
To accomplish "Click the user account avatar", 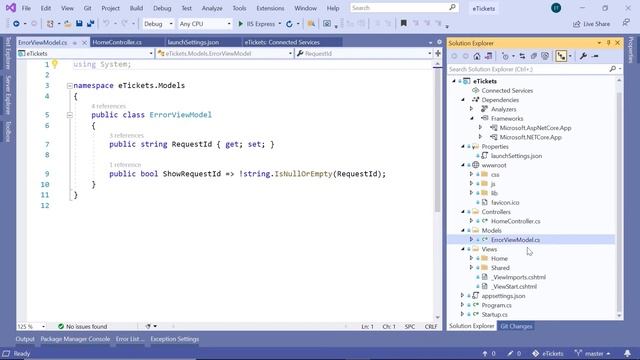I will [x=556, y=8].
